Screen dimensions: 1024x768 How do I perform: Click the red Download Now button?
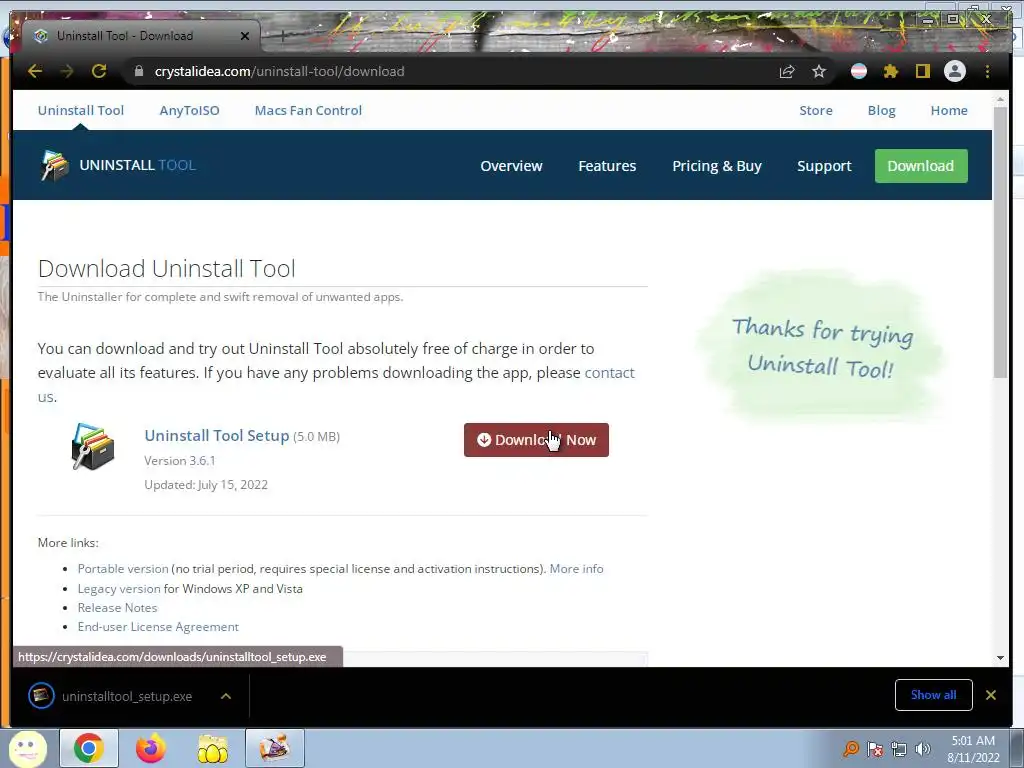click(x=536, y=440)
